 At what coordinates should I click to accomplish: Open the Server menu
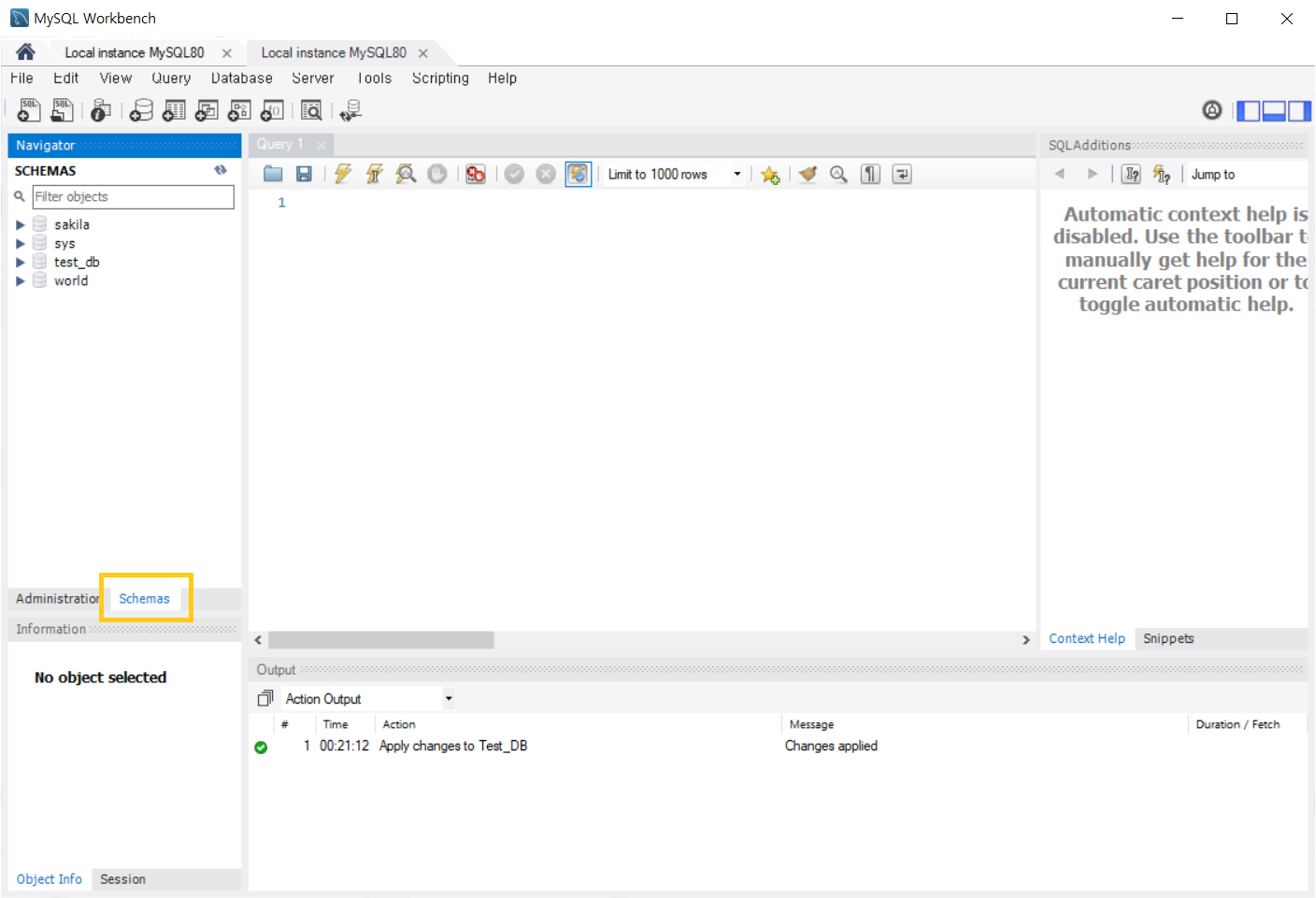(313, 78)
